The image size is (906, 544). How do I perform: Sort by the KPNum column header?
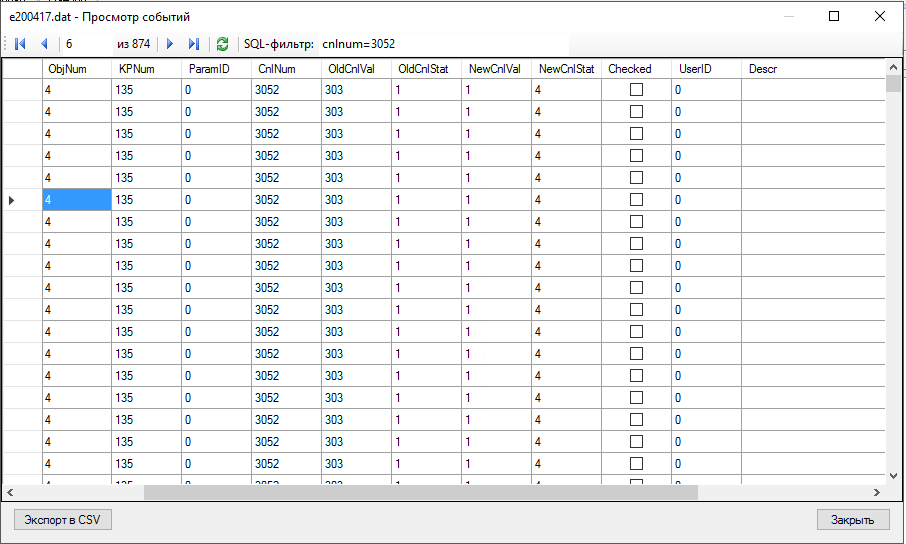[147, 69]
